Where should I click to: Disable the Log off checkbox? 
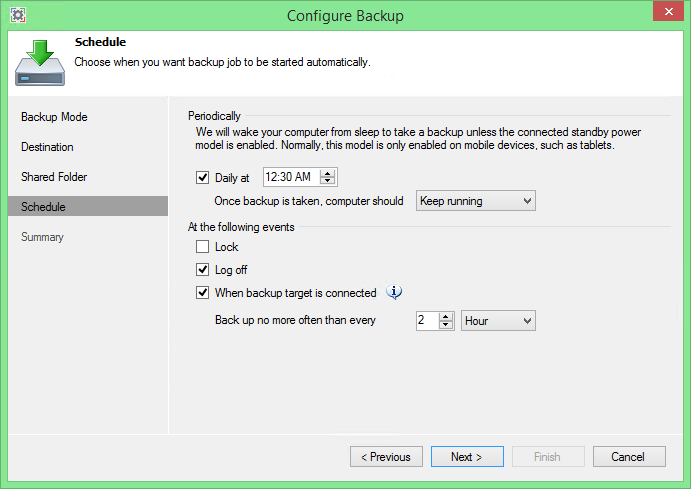point(202,269)
